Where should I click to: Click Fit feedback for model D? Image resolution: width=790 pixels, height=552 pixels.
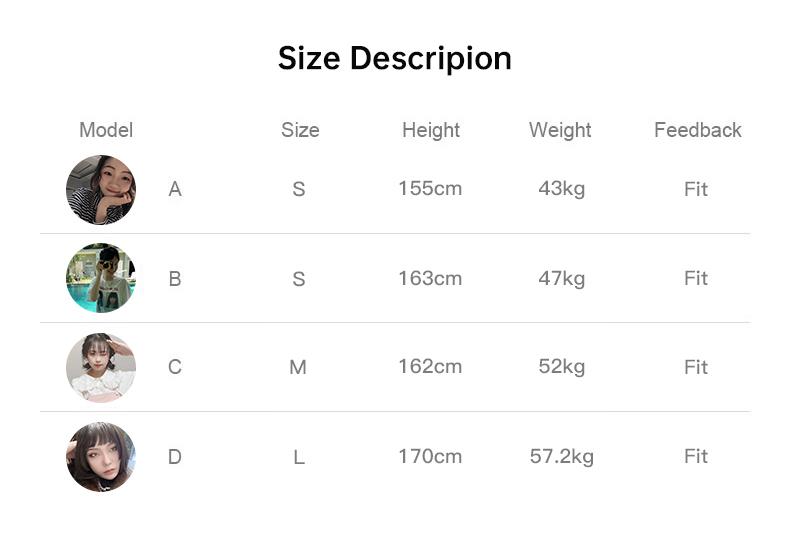(696, 456)
